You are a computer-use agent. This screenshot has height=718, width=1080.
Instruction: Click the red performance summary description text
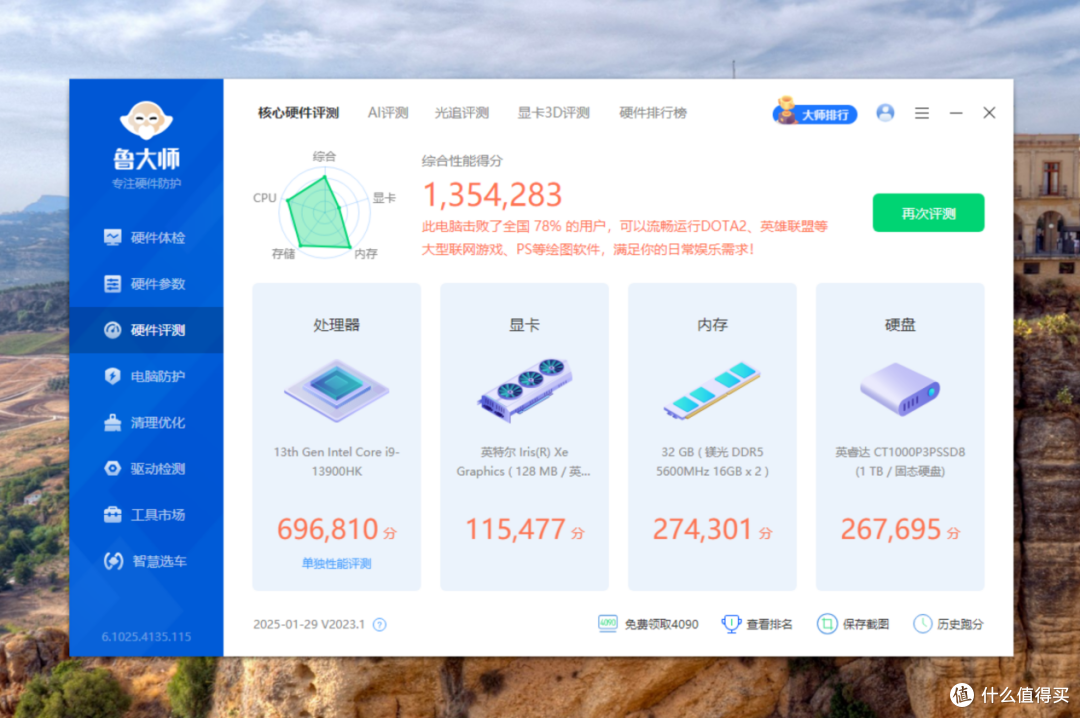624,238
